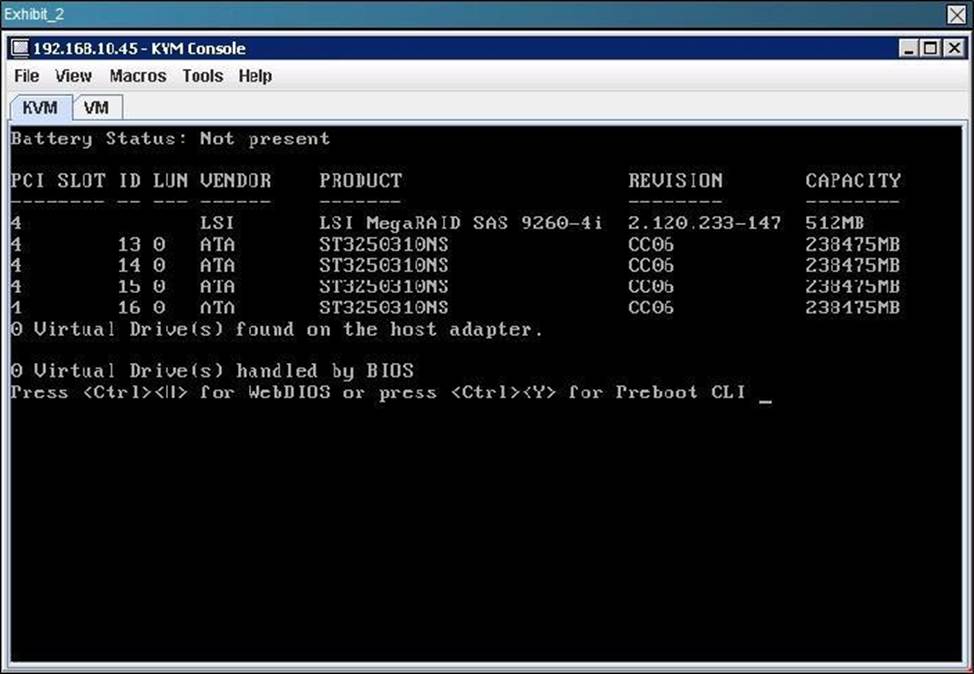Image resolution: width=974 pixels, height=674 pixels.
Task: Open the Macros menu
Action: coord(138,76)
